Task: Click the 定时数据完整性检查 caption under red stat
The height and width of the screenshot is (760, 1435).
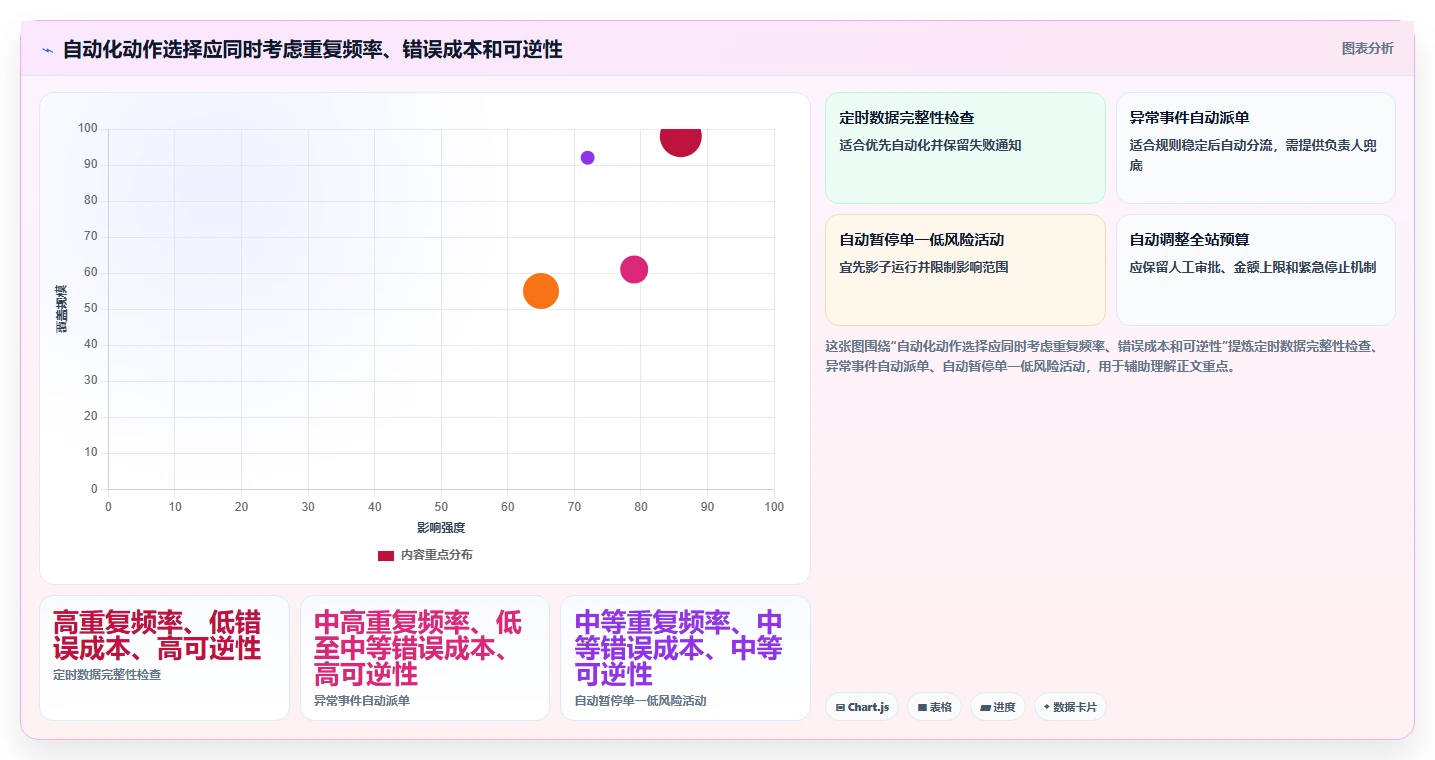Action: tap(107, 675)
